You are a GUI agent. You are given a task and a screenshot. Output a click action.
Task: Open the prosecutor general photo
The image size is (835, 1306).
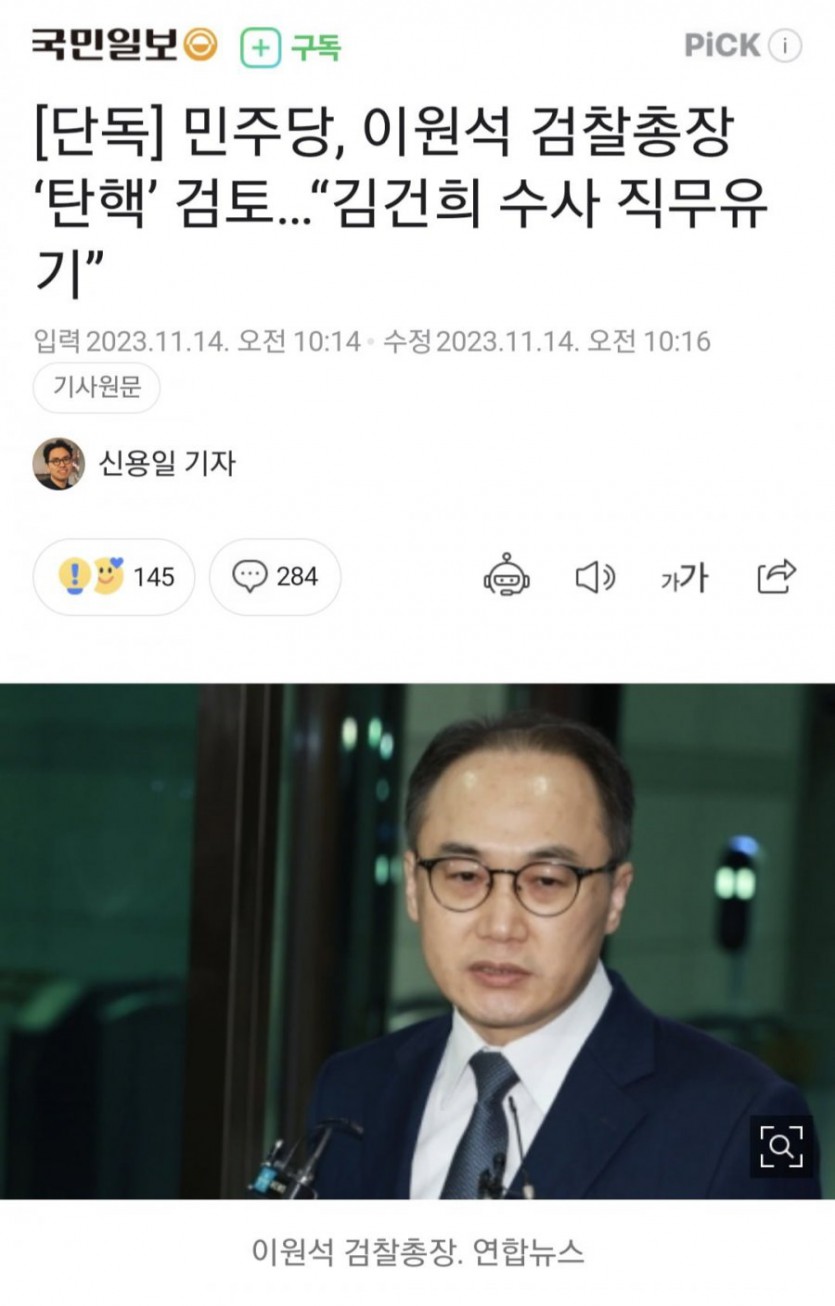[417, 941]
